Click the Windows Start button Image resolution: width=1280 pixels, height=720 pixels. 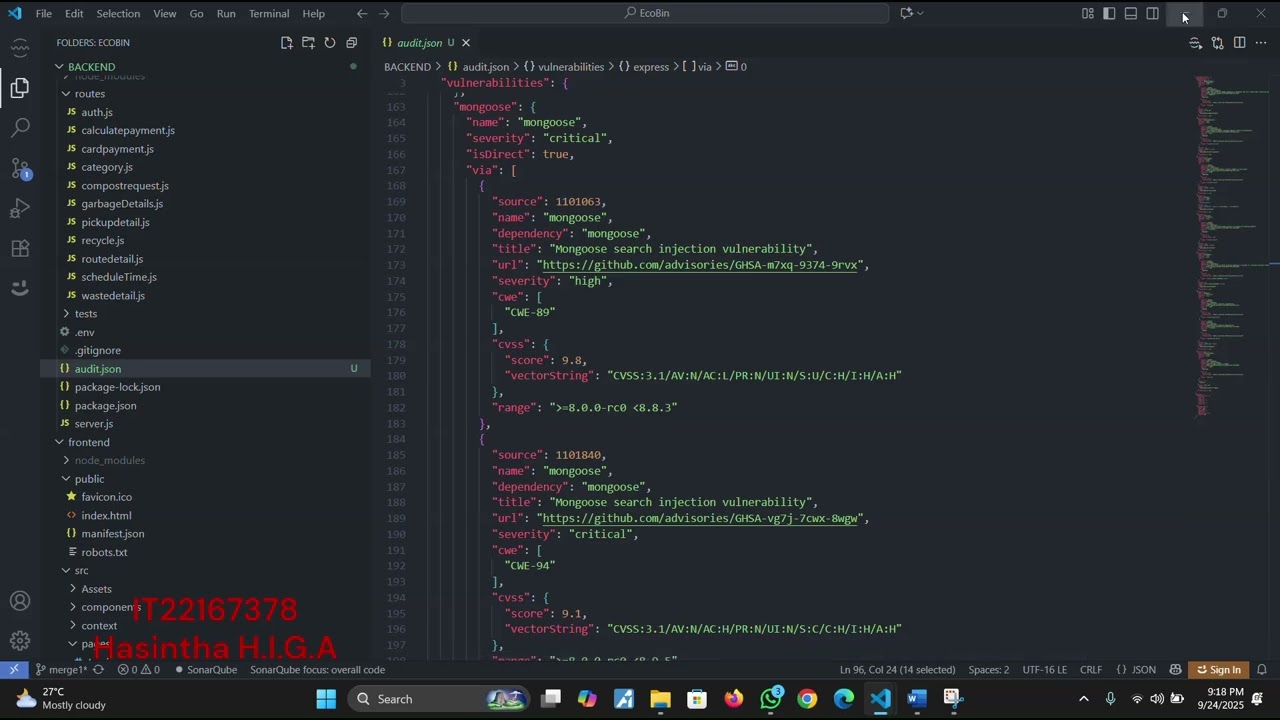(326, 699)
